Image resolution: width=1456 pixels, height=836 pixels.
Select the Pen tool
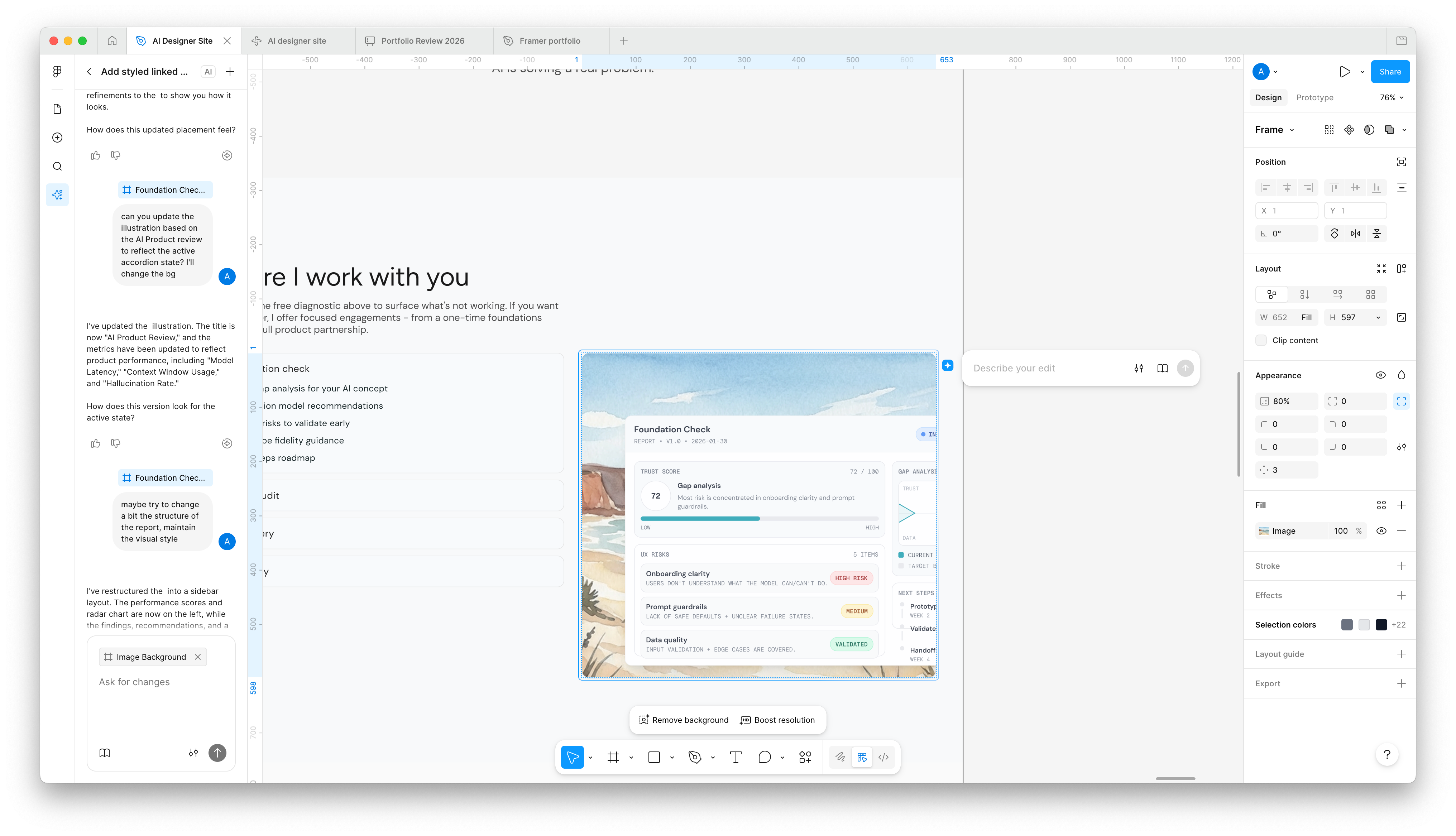click(x=695, y=757)
